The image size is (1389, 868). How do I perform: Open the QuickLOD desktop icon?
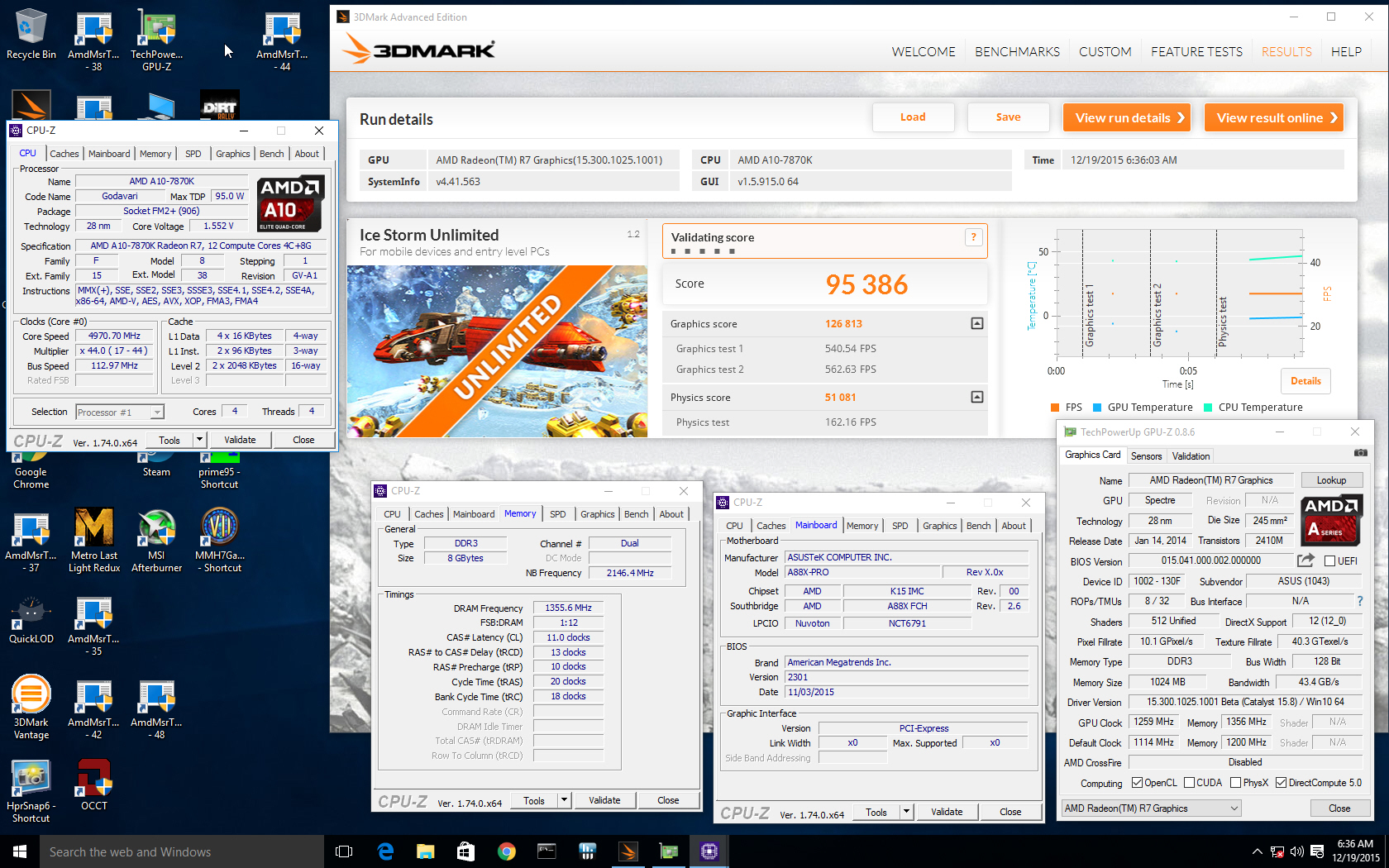[x=31, y=620]
